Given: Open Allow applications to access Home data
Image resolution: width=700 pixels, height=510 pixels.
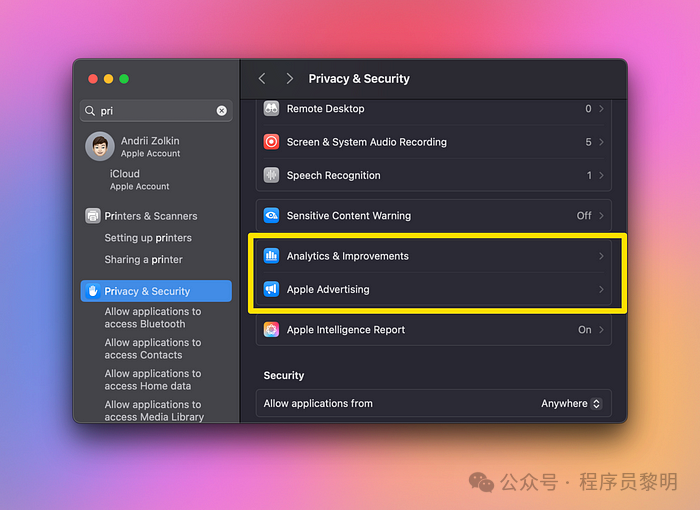Looking at the screenshot, I should click(x=153, y=380).
